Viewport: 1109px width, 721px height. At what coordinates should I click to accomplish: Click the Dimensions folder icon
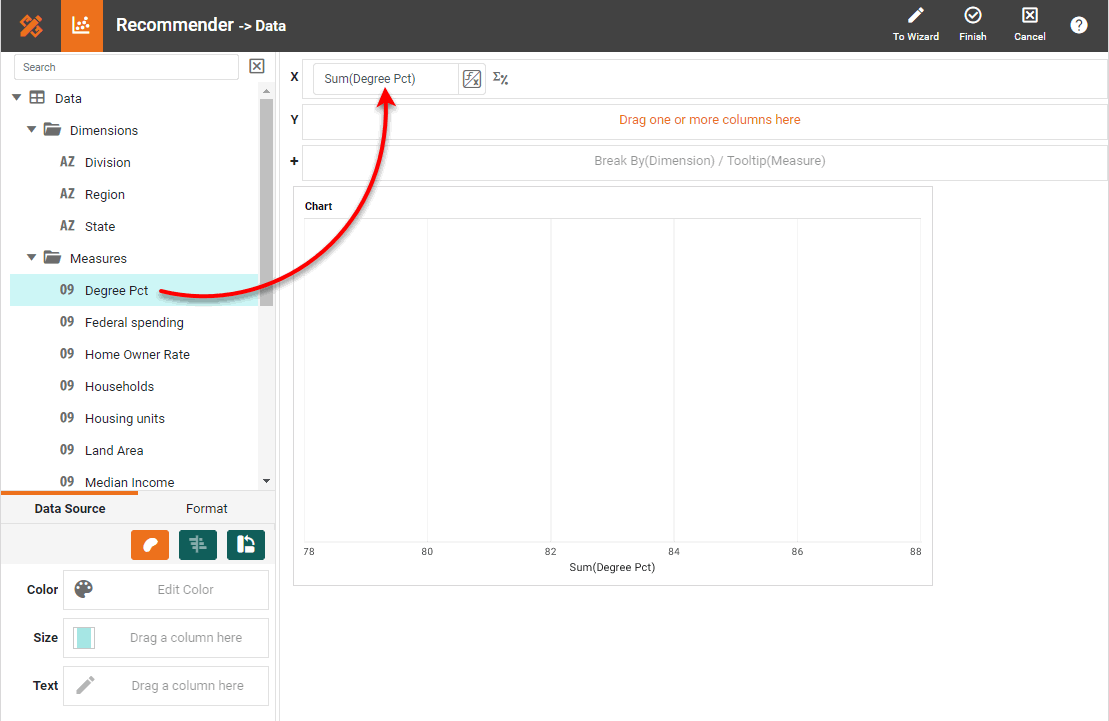(x=52, y=129)
